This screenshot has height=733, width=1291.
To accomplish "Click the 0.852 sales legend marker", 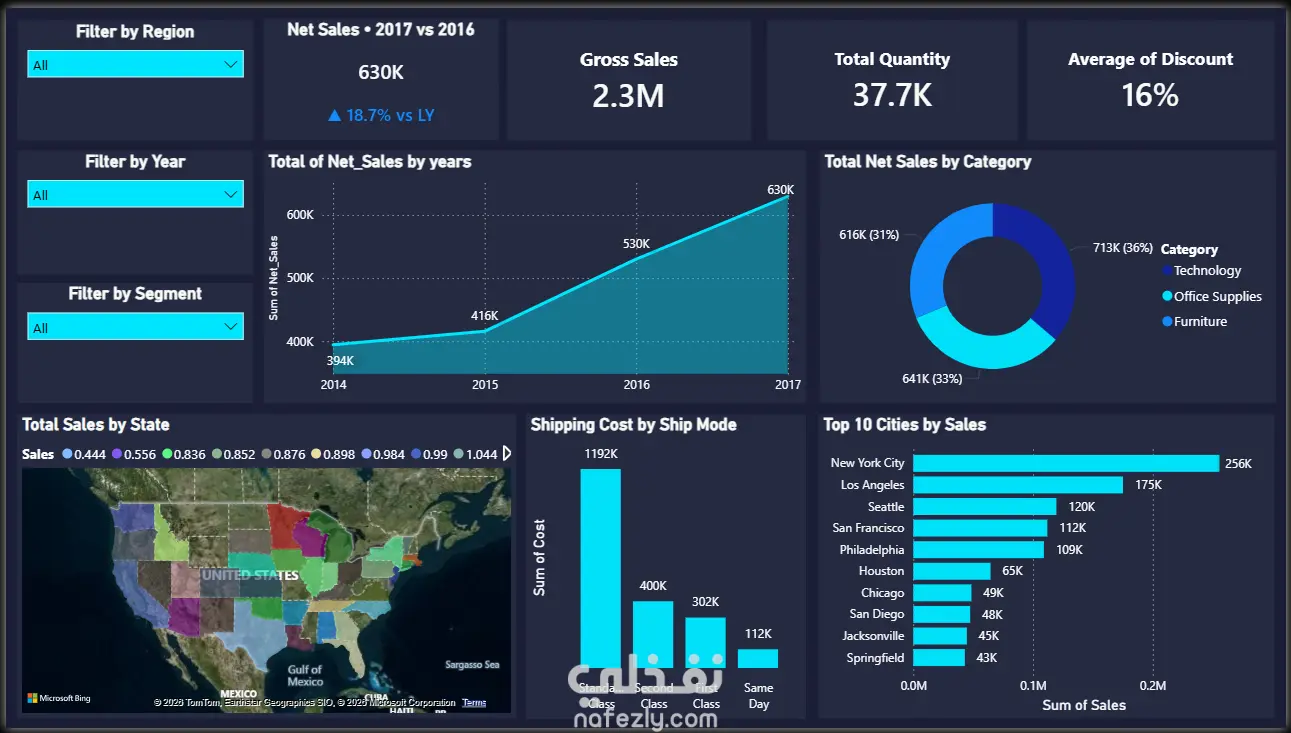I will pos(217,454).
